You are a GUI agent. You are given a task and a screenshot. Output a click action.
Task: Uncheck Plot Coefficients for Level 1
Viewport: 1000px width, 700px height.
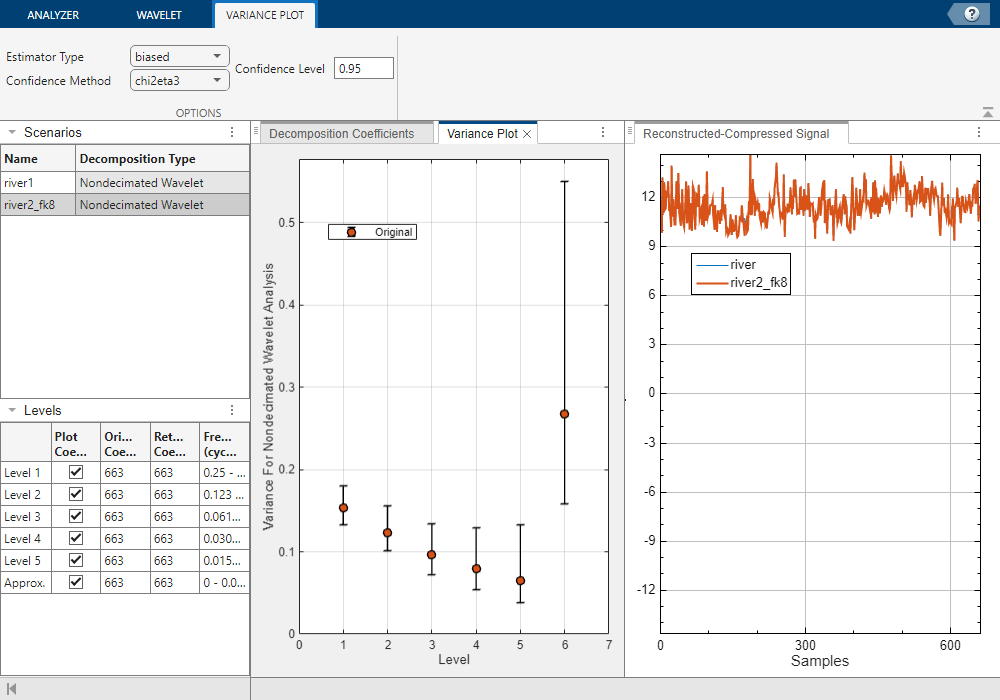click(76, 472)
